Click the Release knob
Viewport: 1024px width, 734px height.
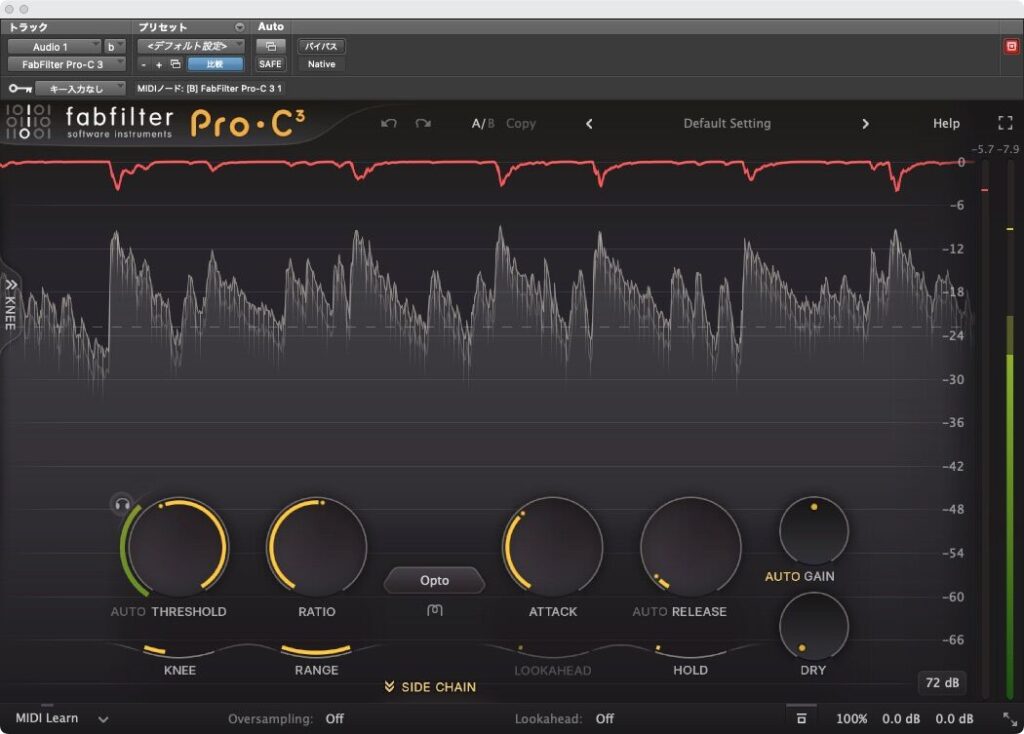click(691, 547)
